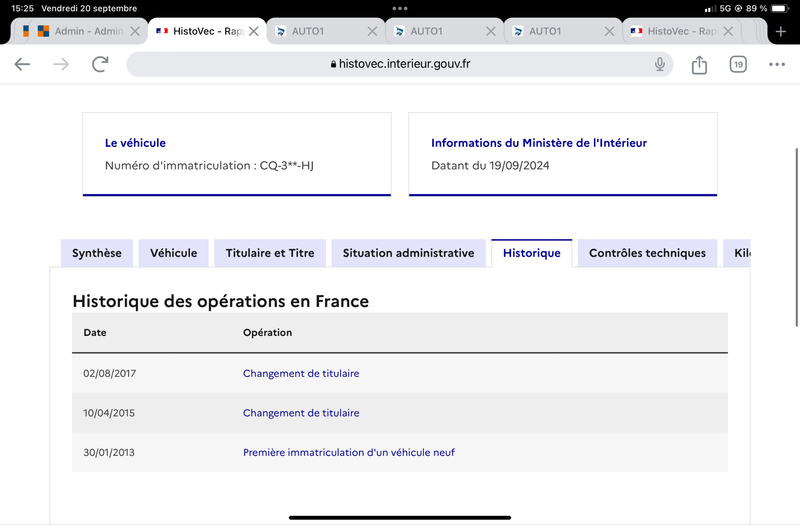Open the Véhicule tab
The image size is (800, 525).
tap(173, 253)
